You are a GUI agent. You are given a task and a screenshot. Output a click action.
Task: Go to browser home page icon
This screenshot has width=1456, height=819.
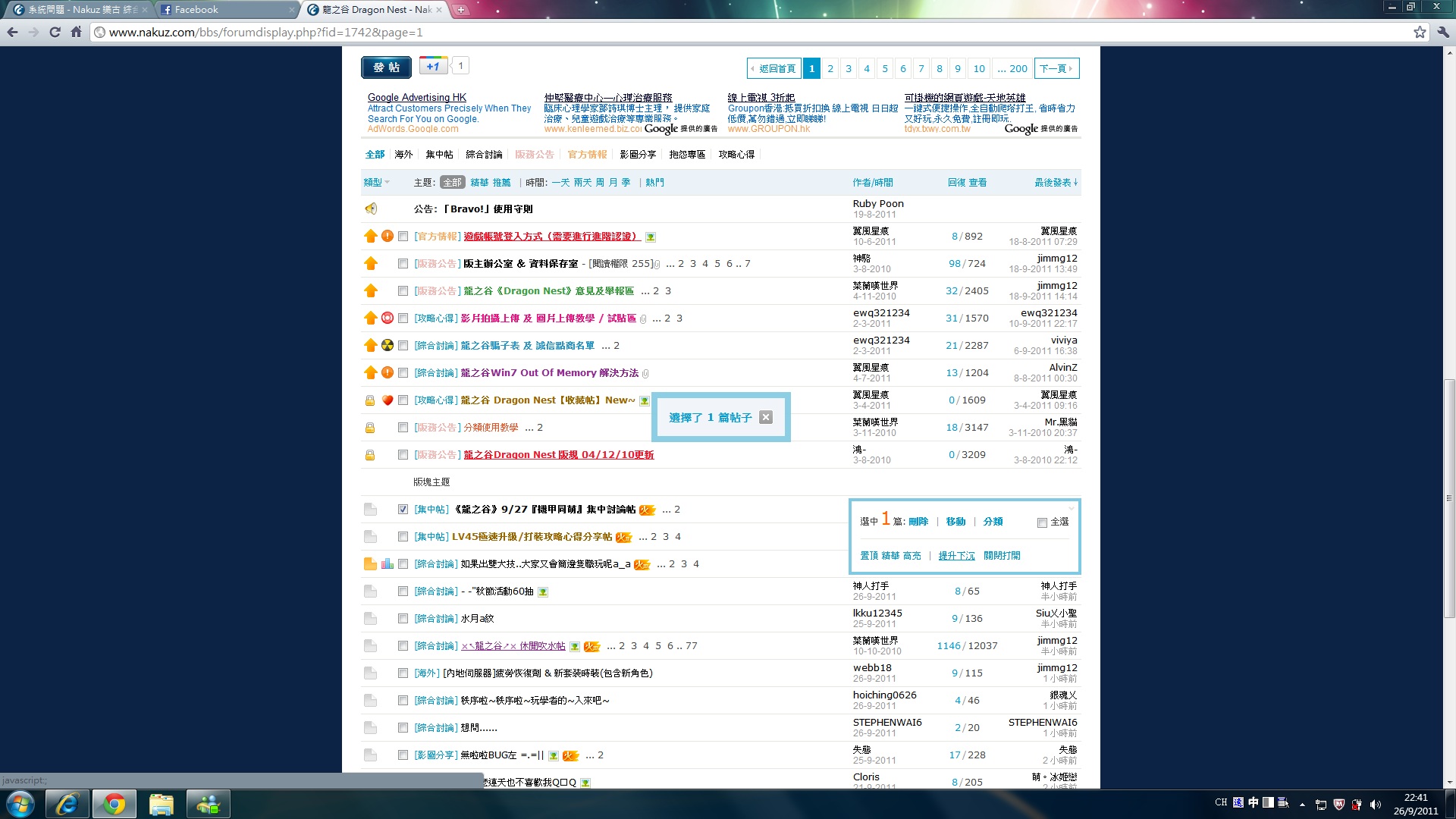[x=76, y=32]
